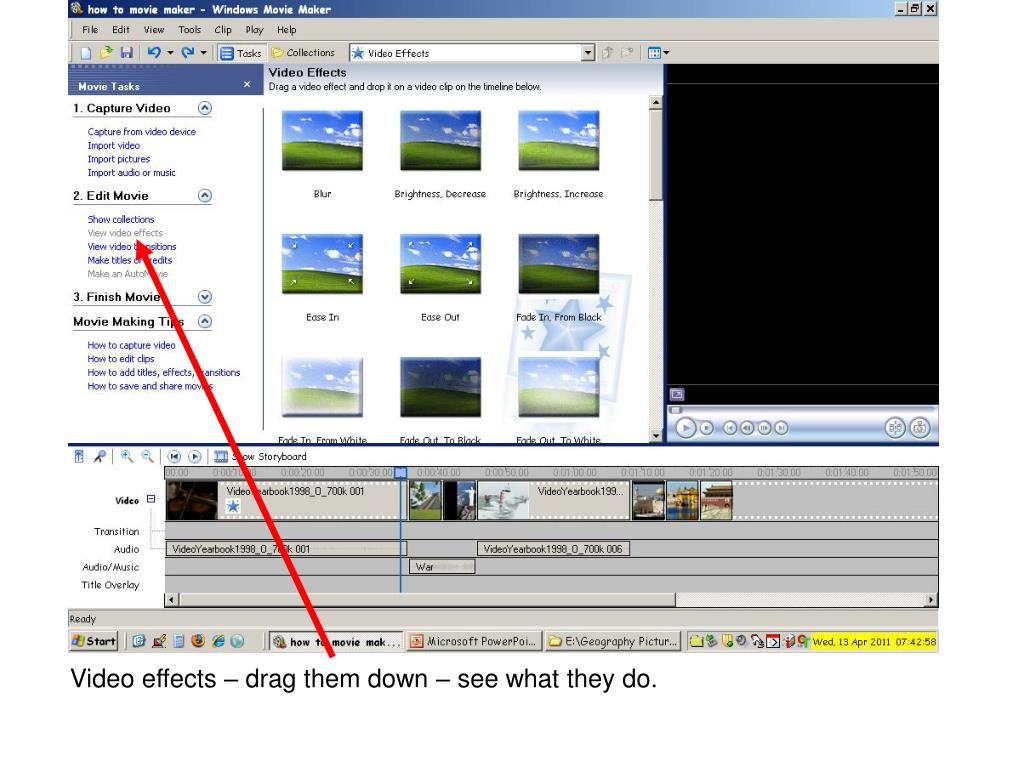Image resolution: width=1024 pixels, height=768 pixels.
Task: Click the Redo arrow icon
Action: click(188, 53)
